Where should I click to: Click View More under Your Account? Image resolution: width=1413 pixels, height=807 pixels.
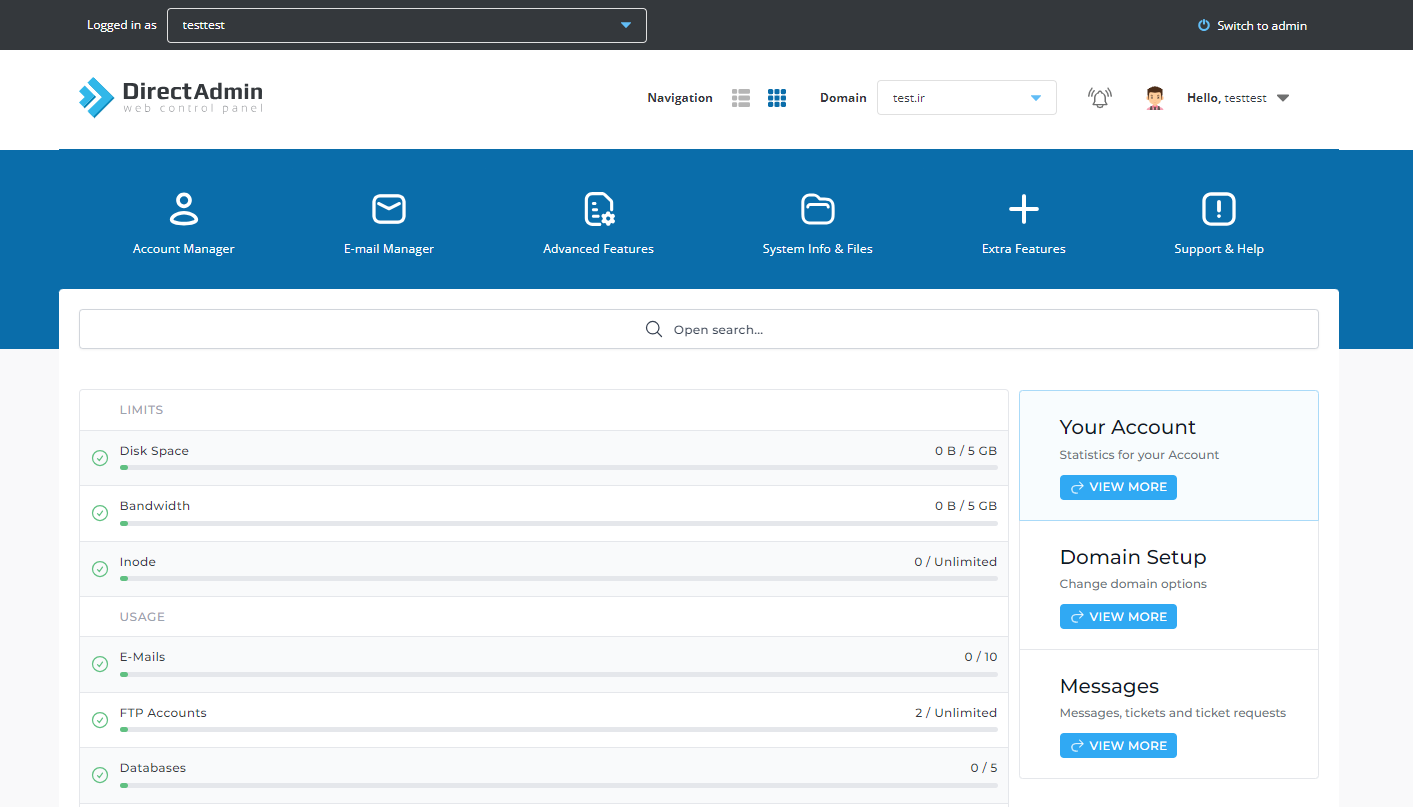(x=1118, y=487)
